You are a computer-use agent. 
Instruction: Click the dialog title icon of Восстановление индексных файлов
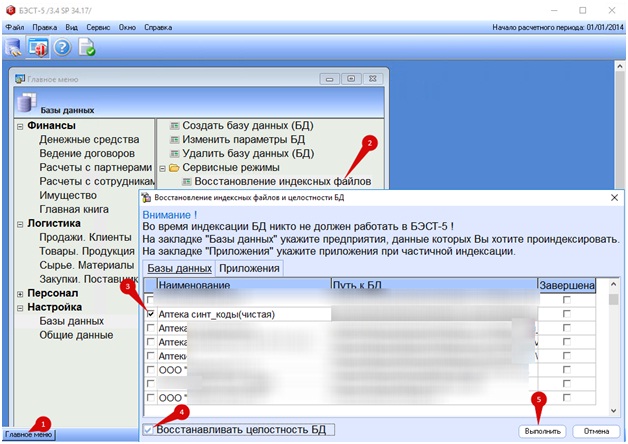click(147, 197)
